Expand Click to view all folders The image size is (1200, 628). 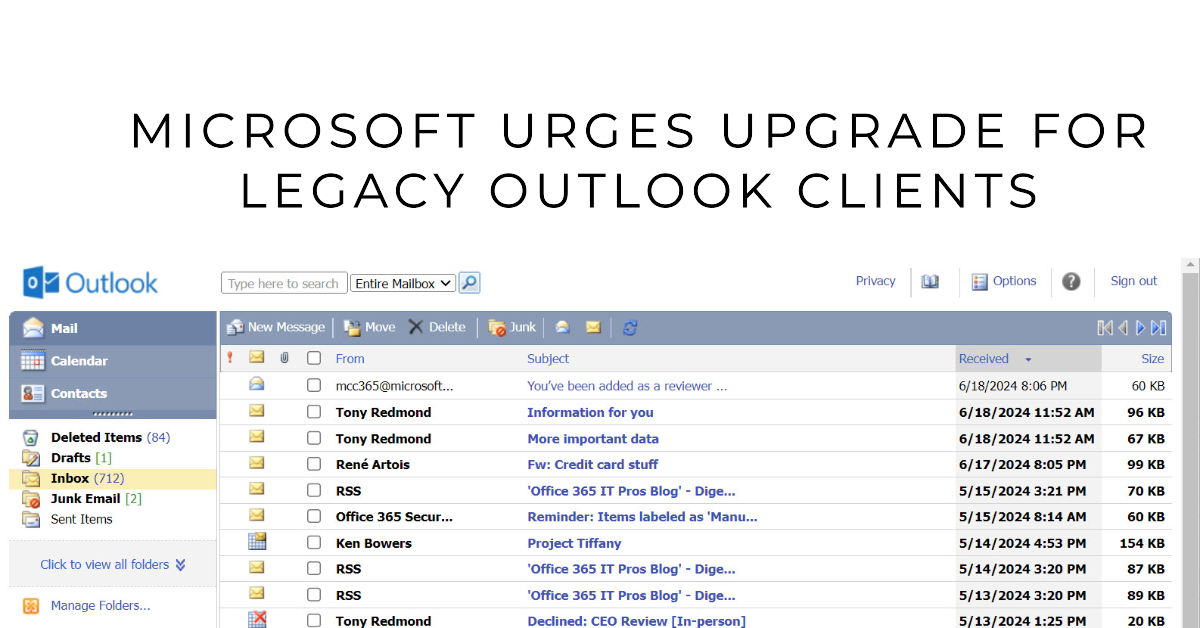click(112, 564)
